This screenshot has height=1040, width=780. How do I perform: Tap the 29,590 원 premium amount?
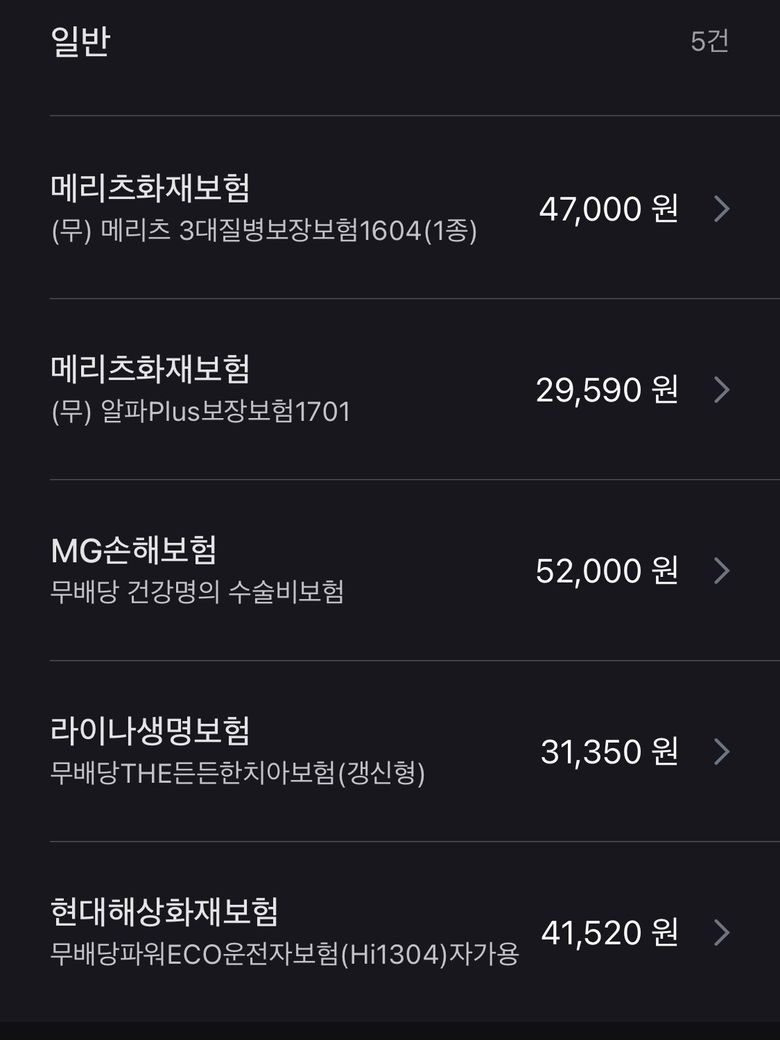pos(607,390)
